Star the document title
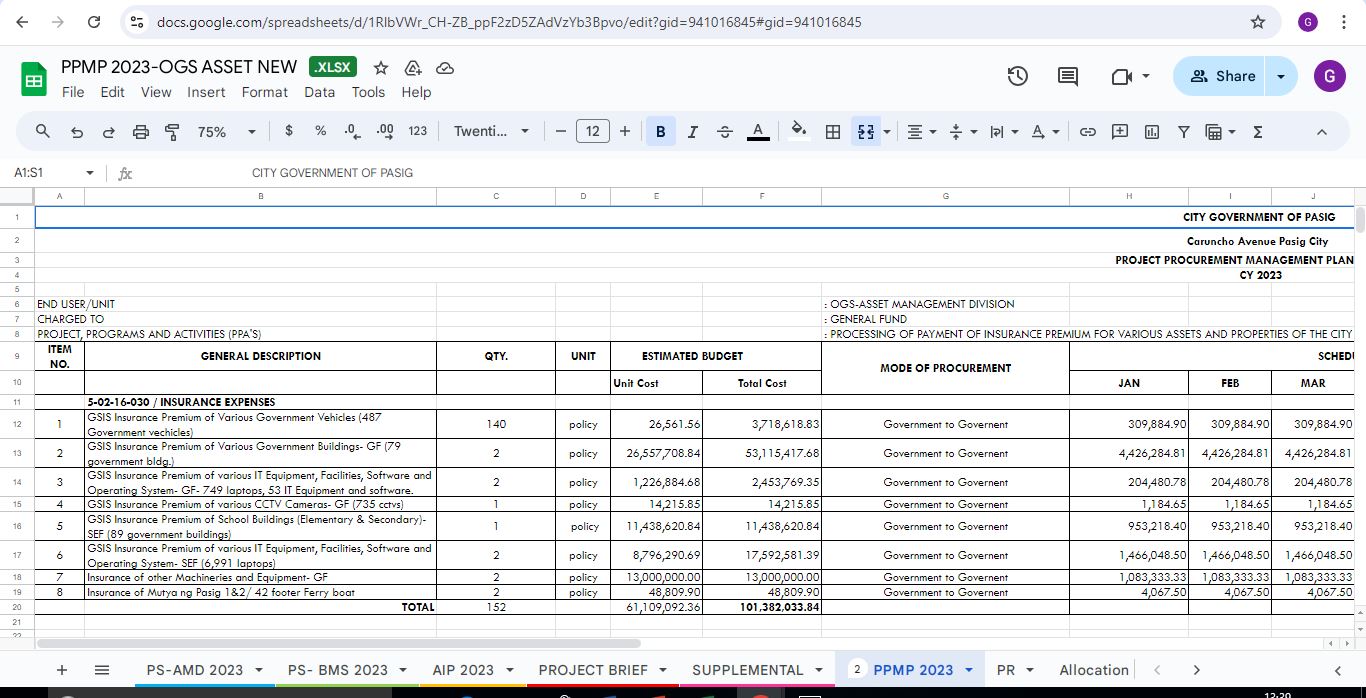This screenshot has height=698, width=1366. (x=381, y=68)
